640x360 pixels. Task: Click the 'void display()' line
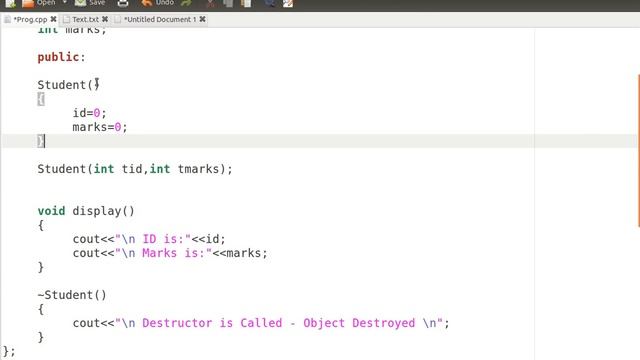click(86, 211)
